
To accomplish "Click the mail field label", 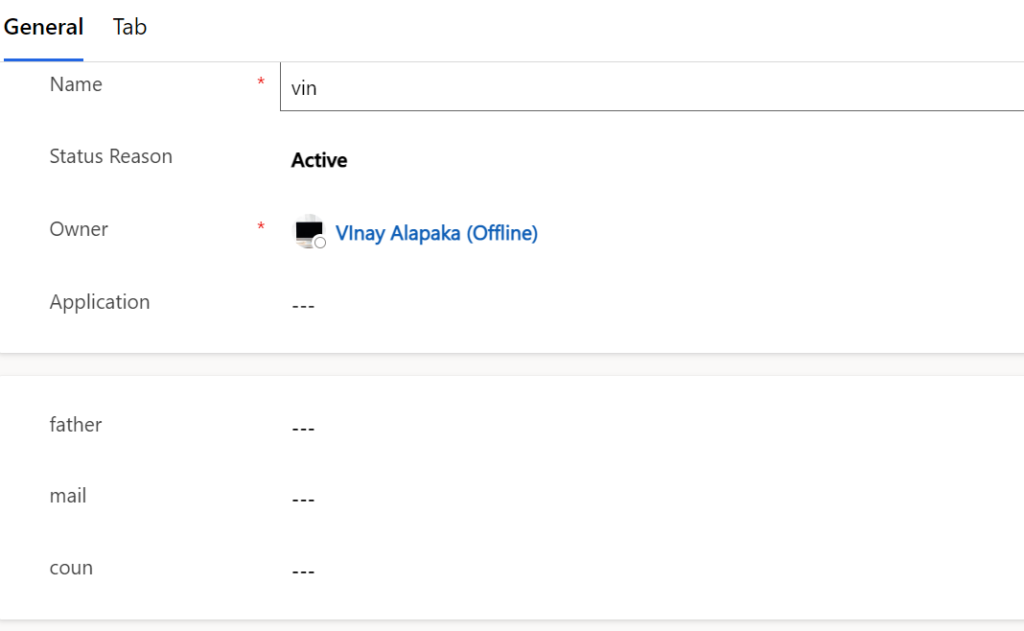I will (x=68, y=496).
